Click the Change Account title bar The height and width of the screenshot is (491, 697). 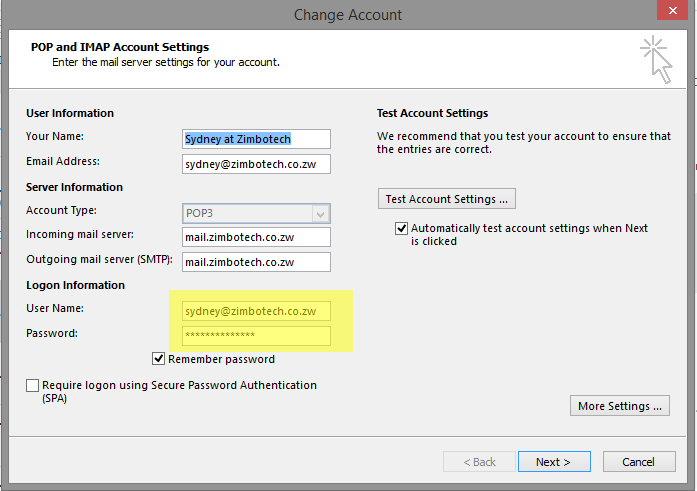[x=347, y=14]
